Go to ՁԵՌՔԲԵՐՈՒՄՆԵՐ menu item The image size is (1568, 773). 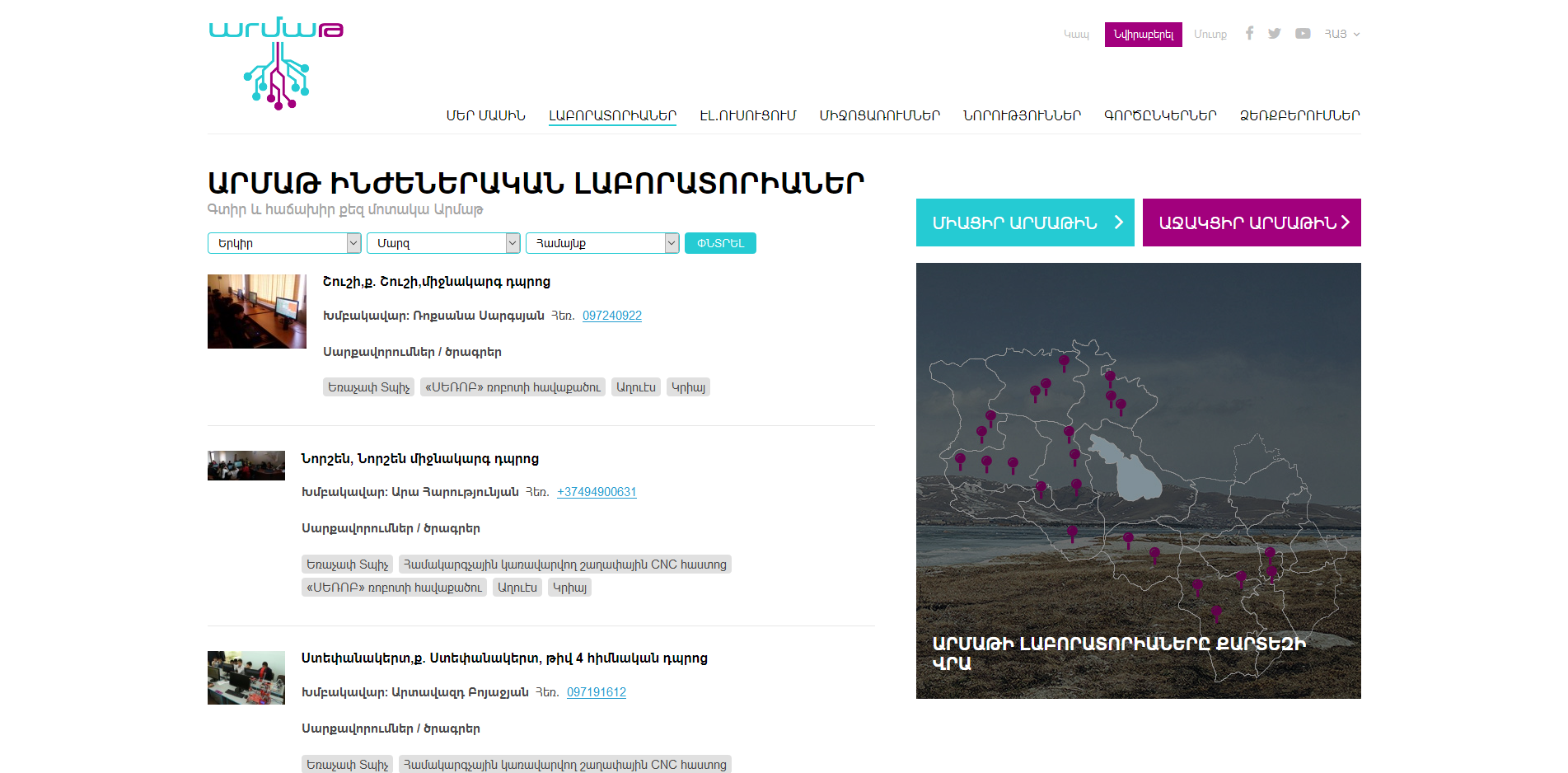1300,115
